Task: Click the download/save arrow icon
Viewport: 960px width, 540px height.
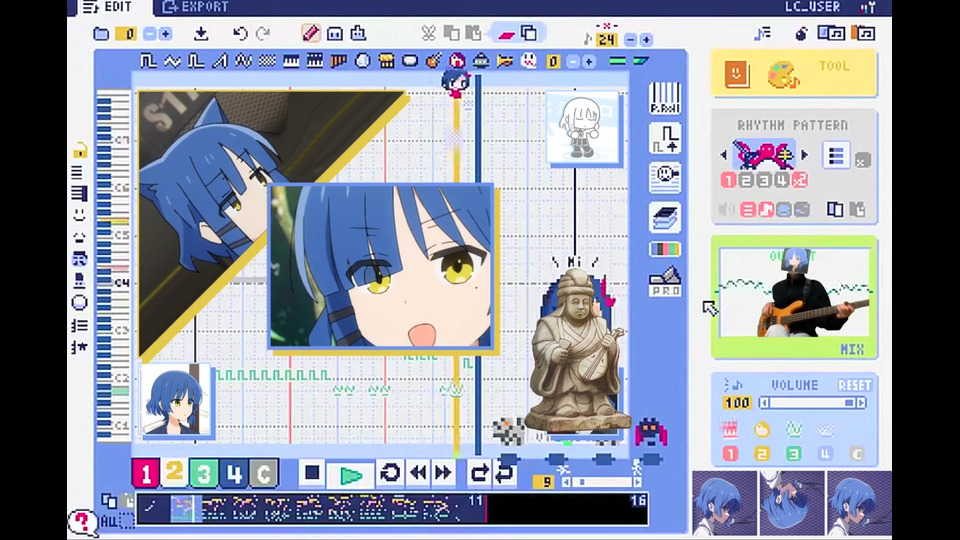Action: tap(201, 34)
